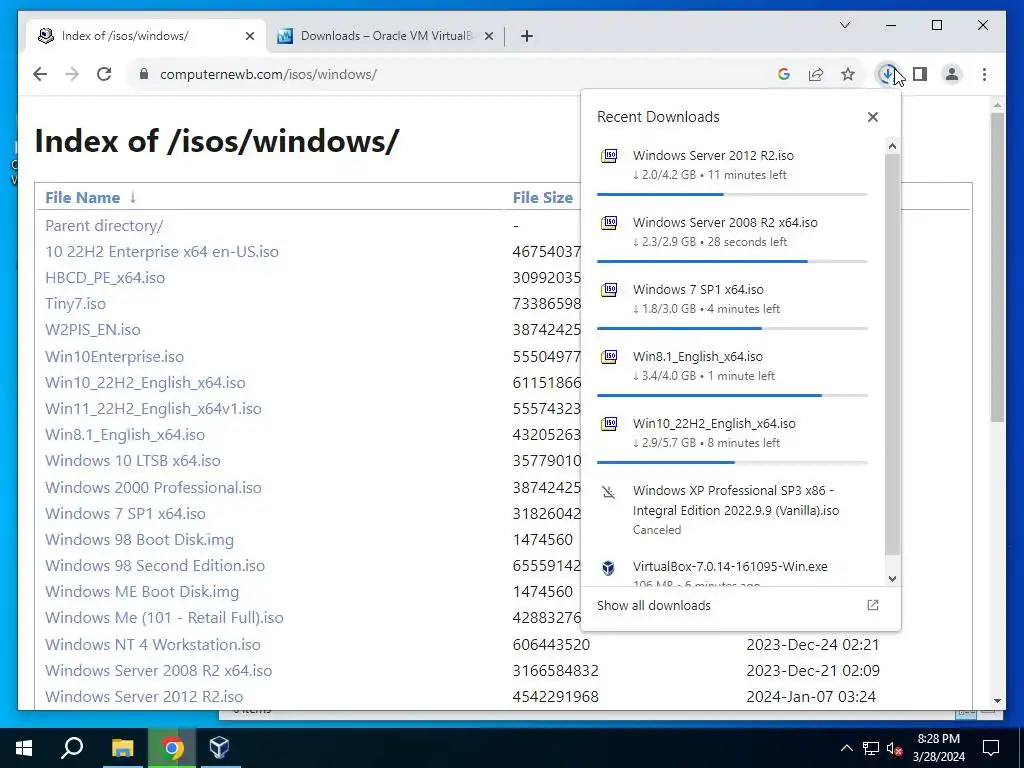1024x768 pixels.
Task: Show hidden system tray icons
Action: [x=846, y=748]
